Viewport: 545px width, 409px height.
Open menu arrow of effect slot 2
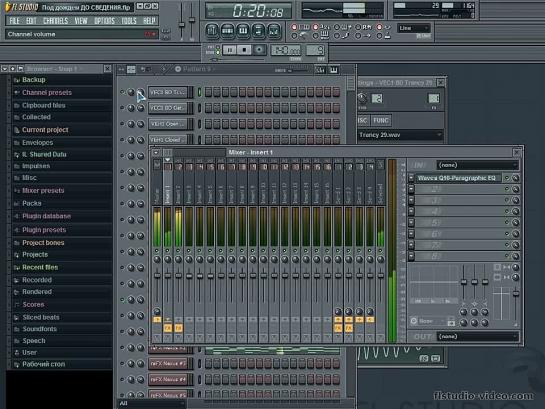(x=411, y=189)
